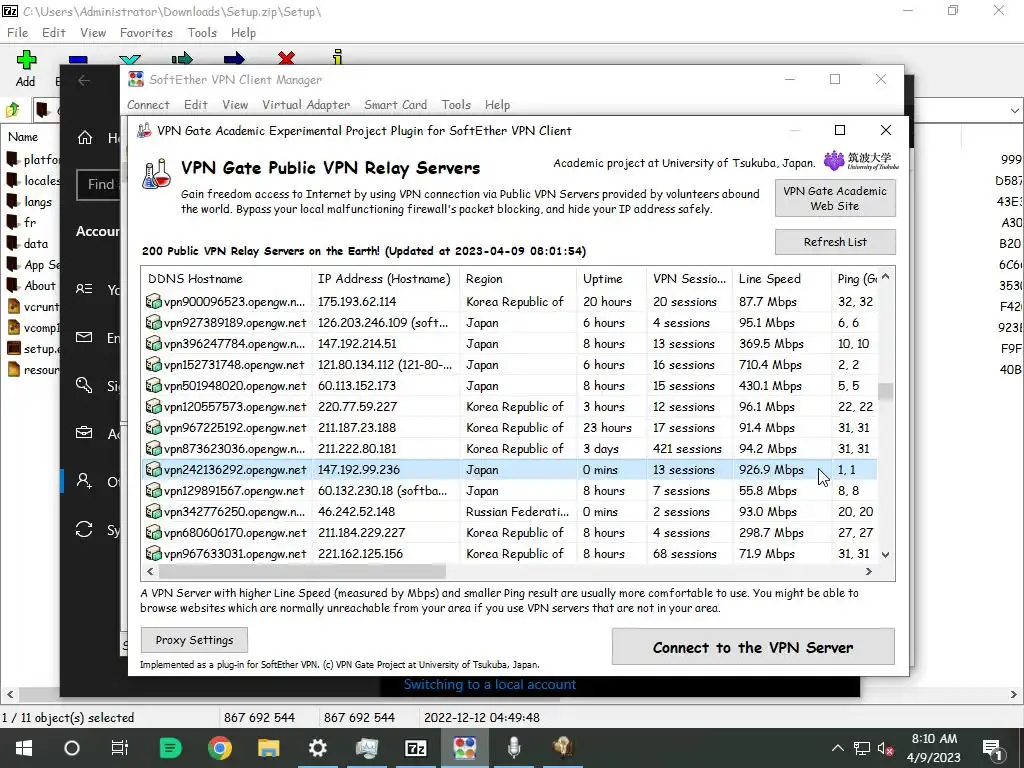This screenshot has width=1024, height=768.
Task: Select the Other users person icon in Settings
Action: point(84,481)
